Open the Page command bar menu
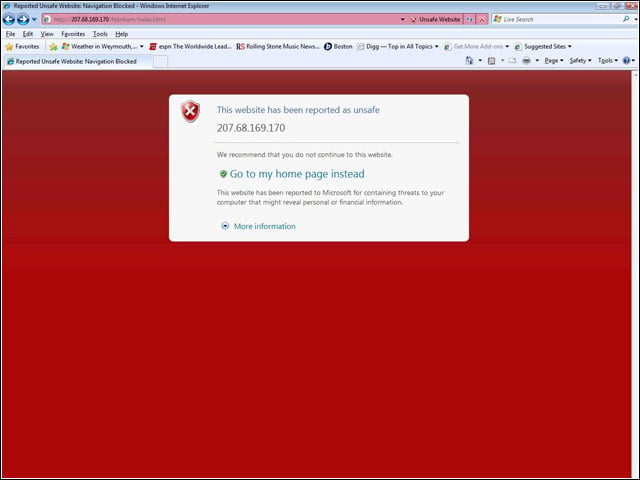640x480 pixels. pos(554,60)
